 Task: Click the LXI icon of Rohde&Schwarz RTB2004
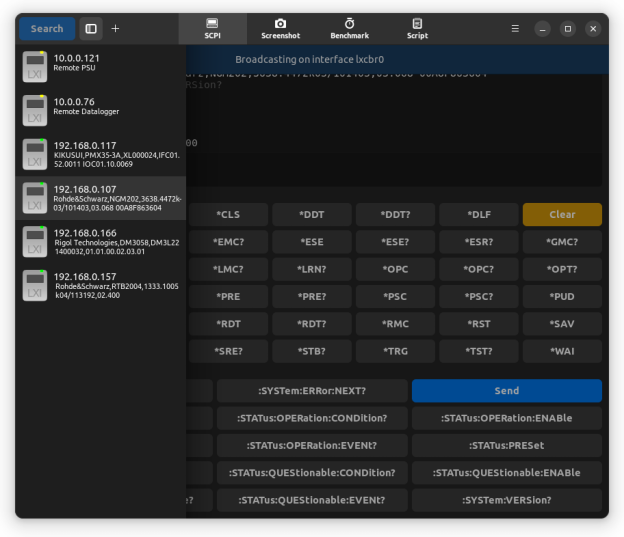click(x=35, y=285)
